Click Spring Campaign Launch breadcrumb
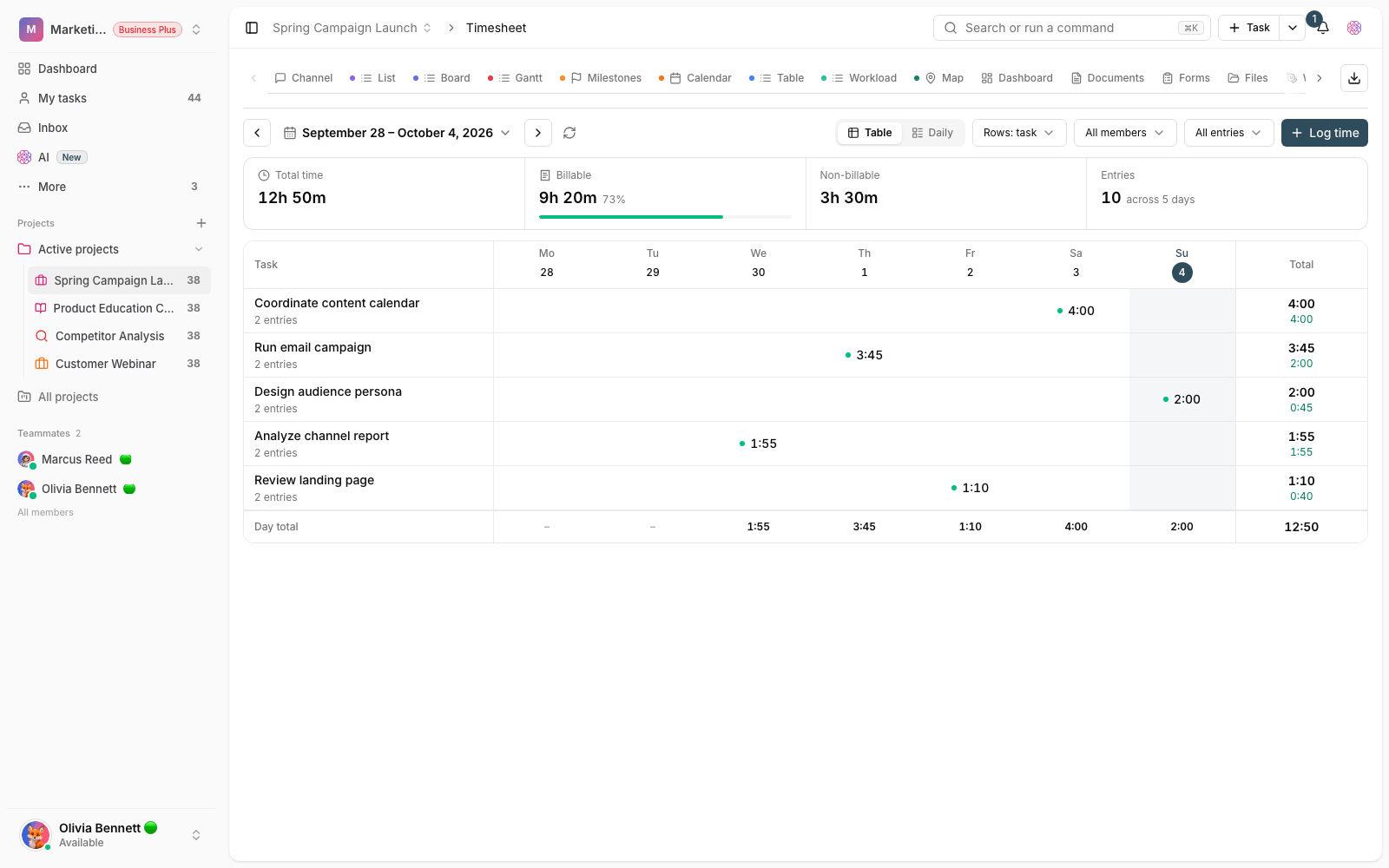Image resolution: width=1389 pixels, height=868 pixels. 352,28
